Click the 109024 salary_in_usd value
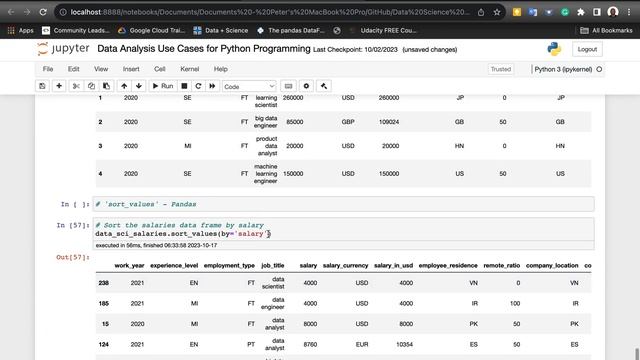Image resolution: width=640 pixels, height=360 pixels. [389, 122]
